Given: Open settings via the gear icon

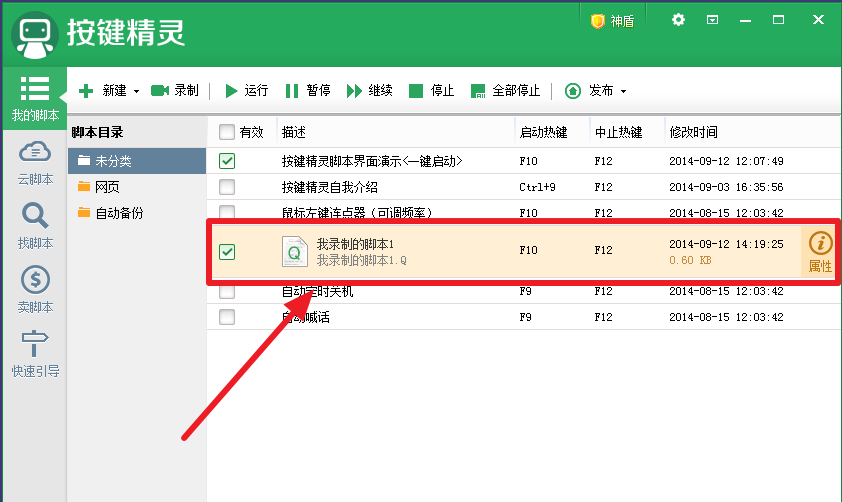Looking at the screenshot, I should coord(679,20).
